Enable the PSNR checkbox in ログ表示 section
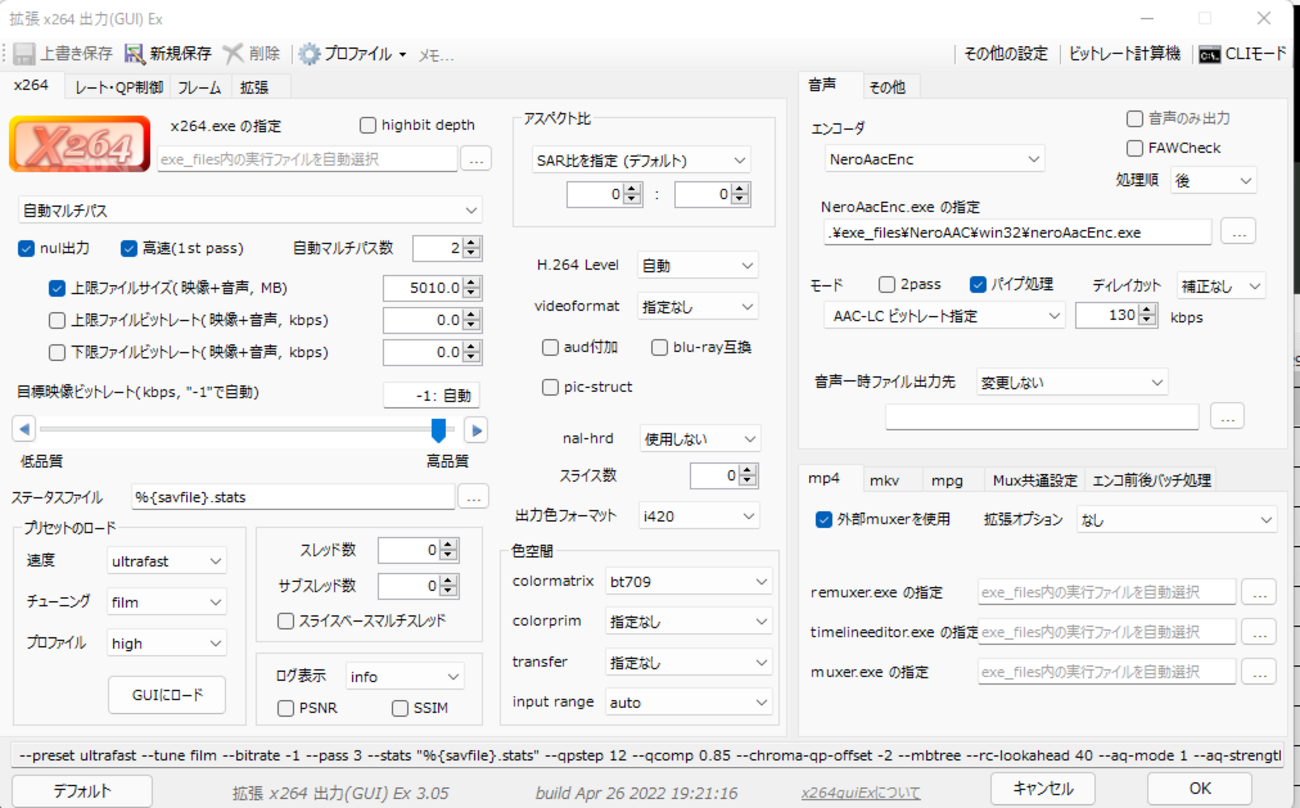 pos(286,708)
